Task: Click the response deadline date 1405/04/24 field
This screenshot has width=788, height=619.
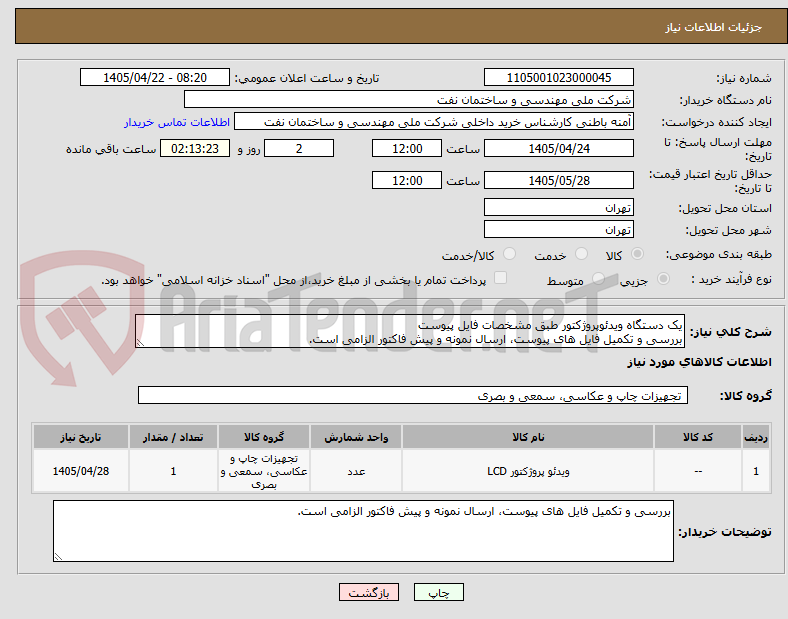Action: click(x=558, y=149)
